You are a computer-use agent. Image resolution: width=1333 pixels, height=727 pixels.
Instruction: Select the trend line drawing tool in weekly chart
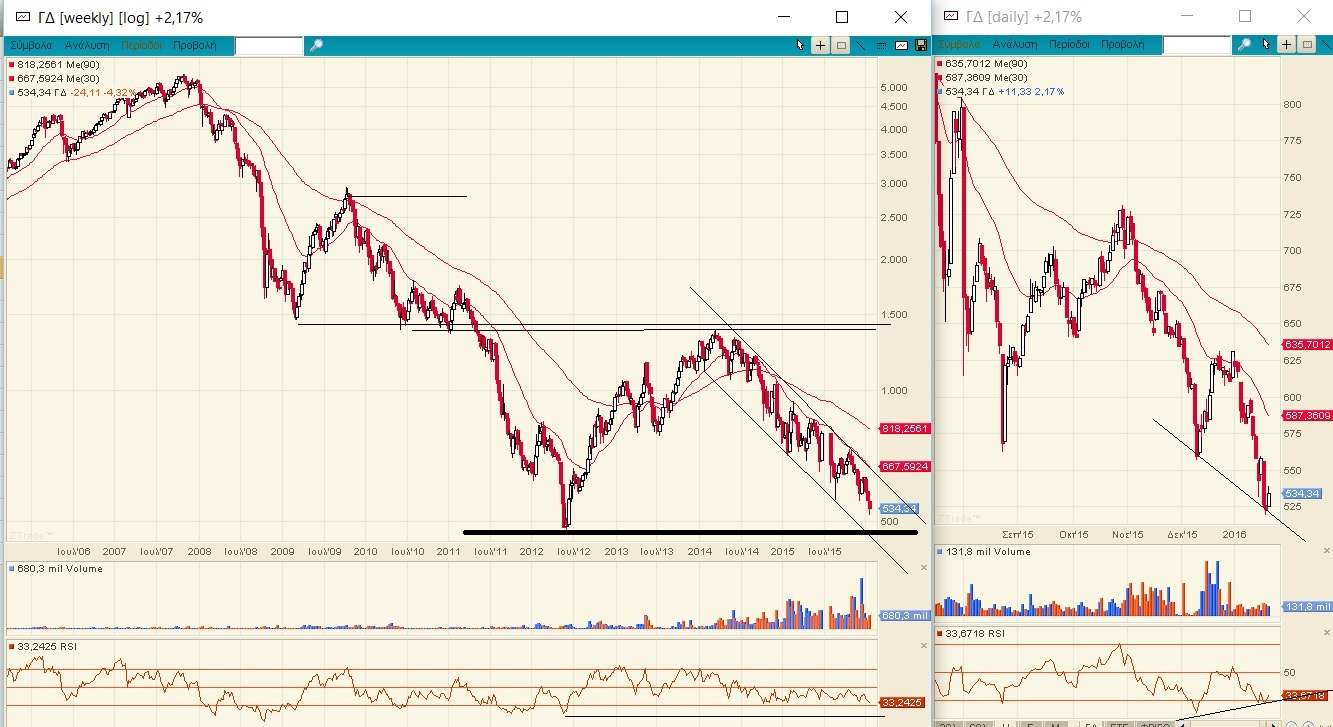coord(861,45)
